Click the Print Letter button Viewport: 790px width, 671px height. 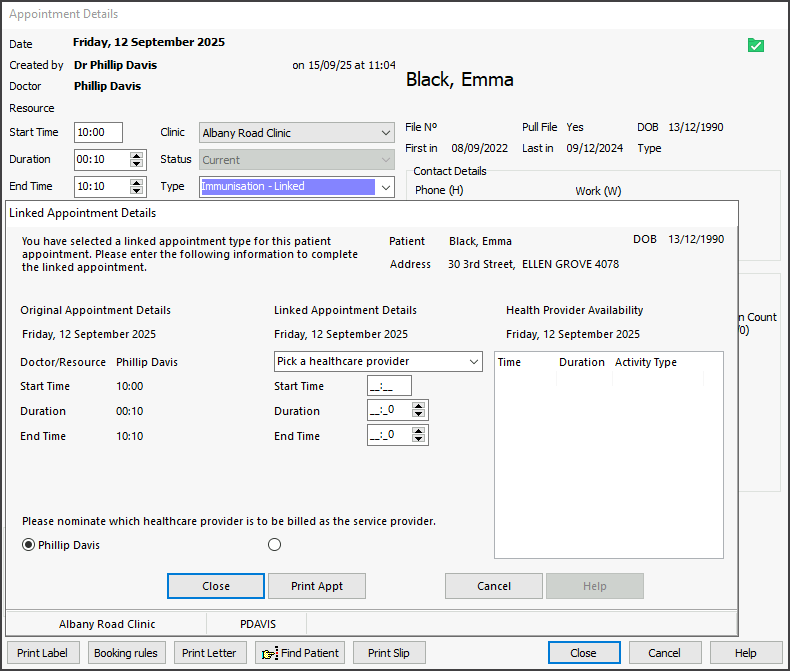[209, 653]
